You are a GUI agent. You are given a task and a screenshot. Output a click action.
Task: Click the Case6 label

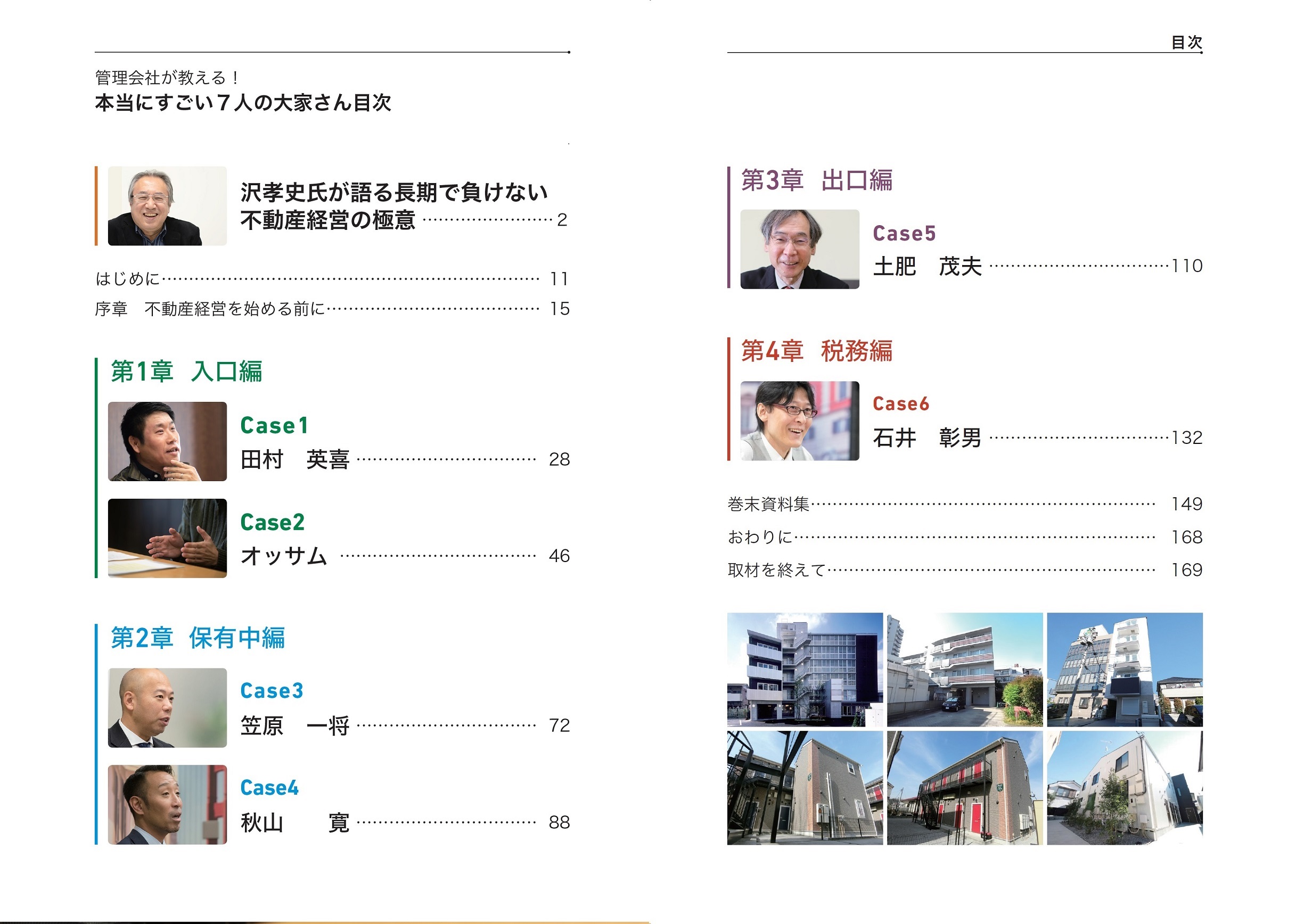click(901, 404)
